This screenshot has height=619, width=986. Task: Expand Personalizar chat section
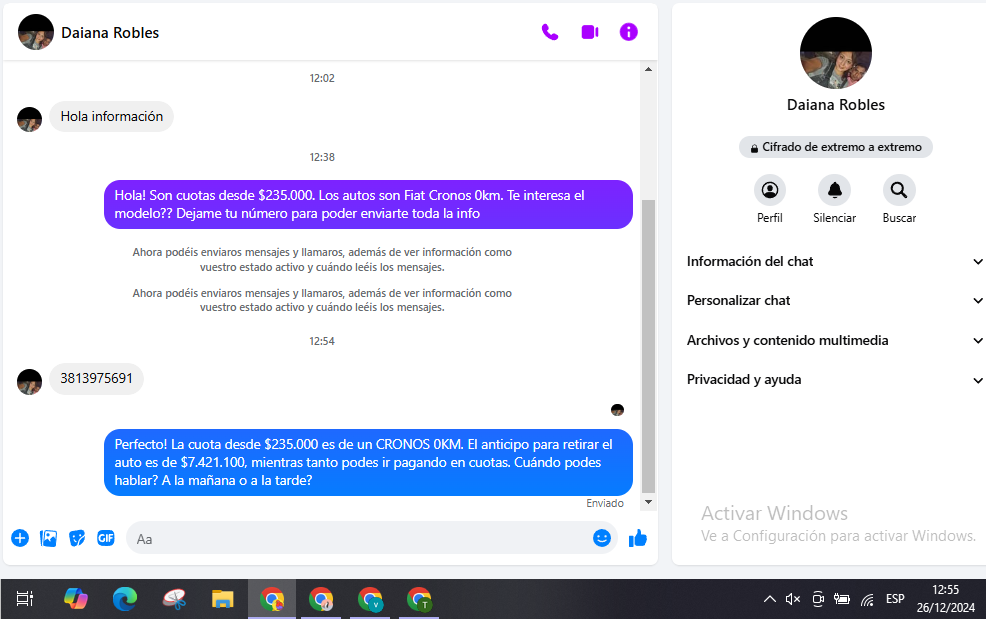pyautogui.click(x=834, y=301)
